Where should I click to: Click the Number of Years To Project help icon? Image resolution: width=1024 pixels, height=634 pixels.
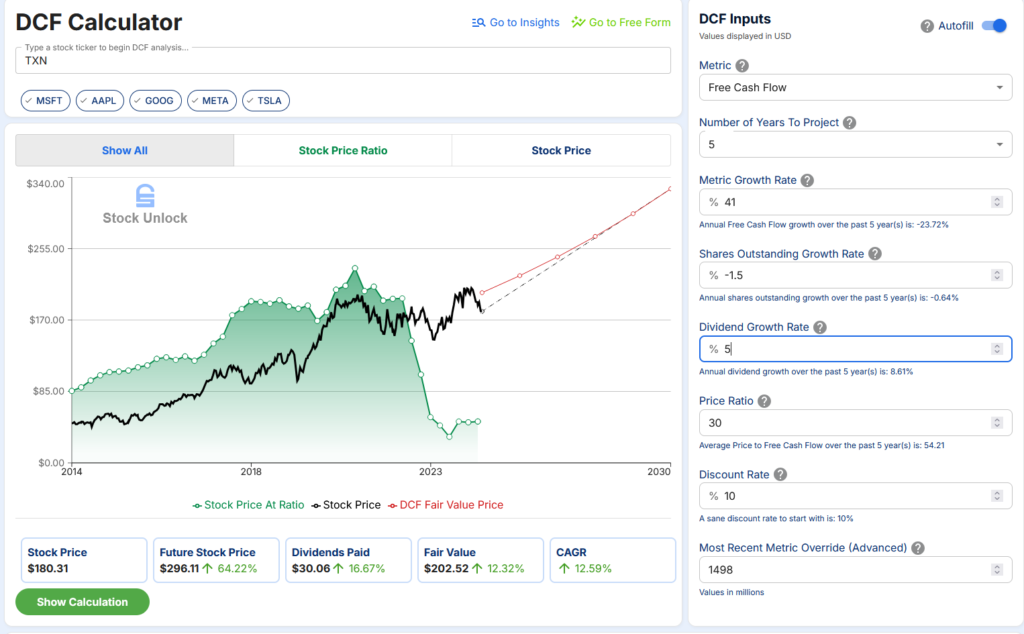849,123
